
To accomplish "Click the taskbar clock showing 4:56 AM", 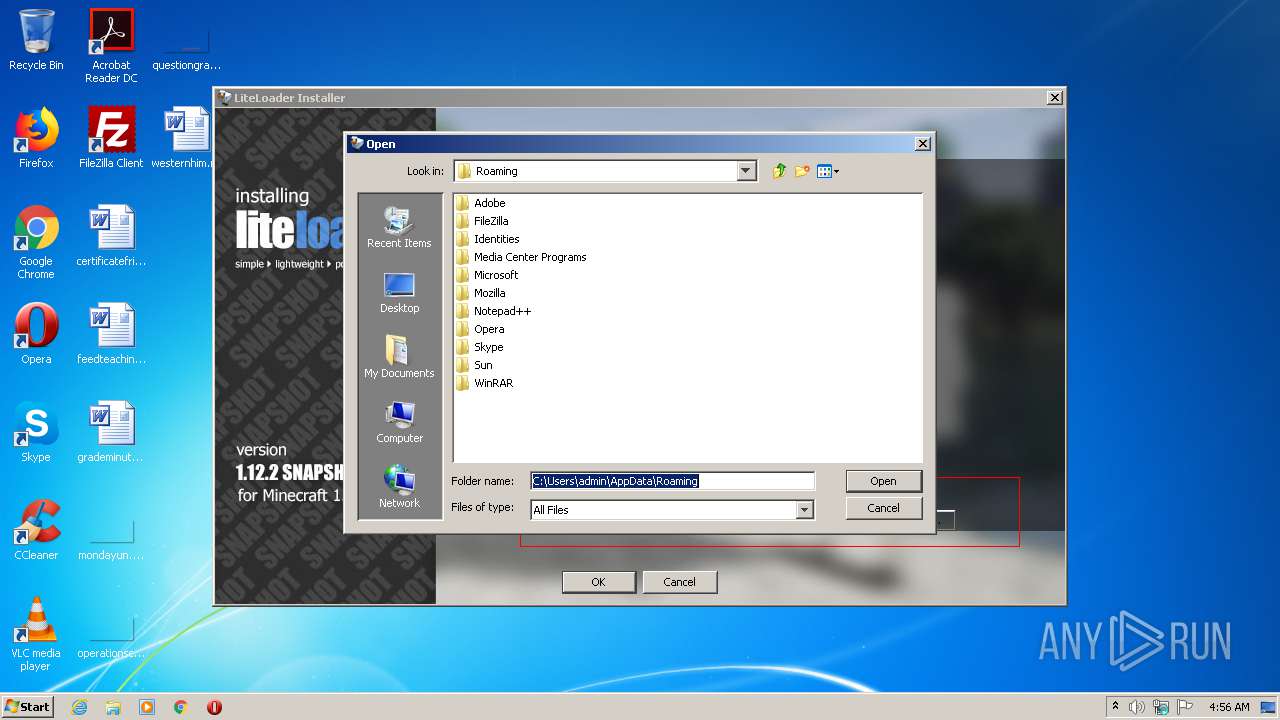I will [1229, 707].
